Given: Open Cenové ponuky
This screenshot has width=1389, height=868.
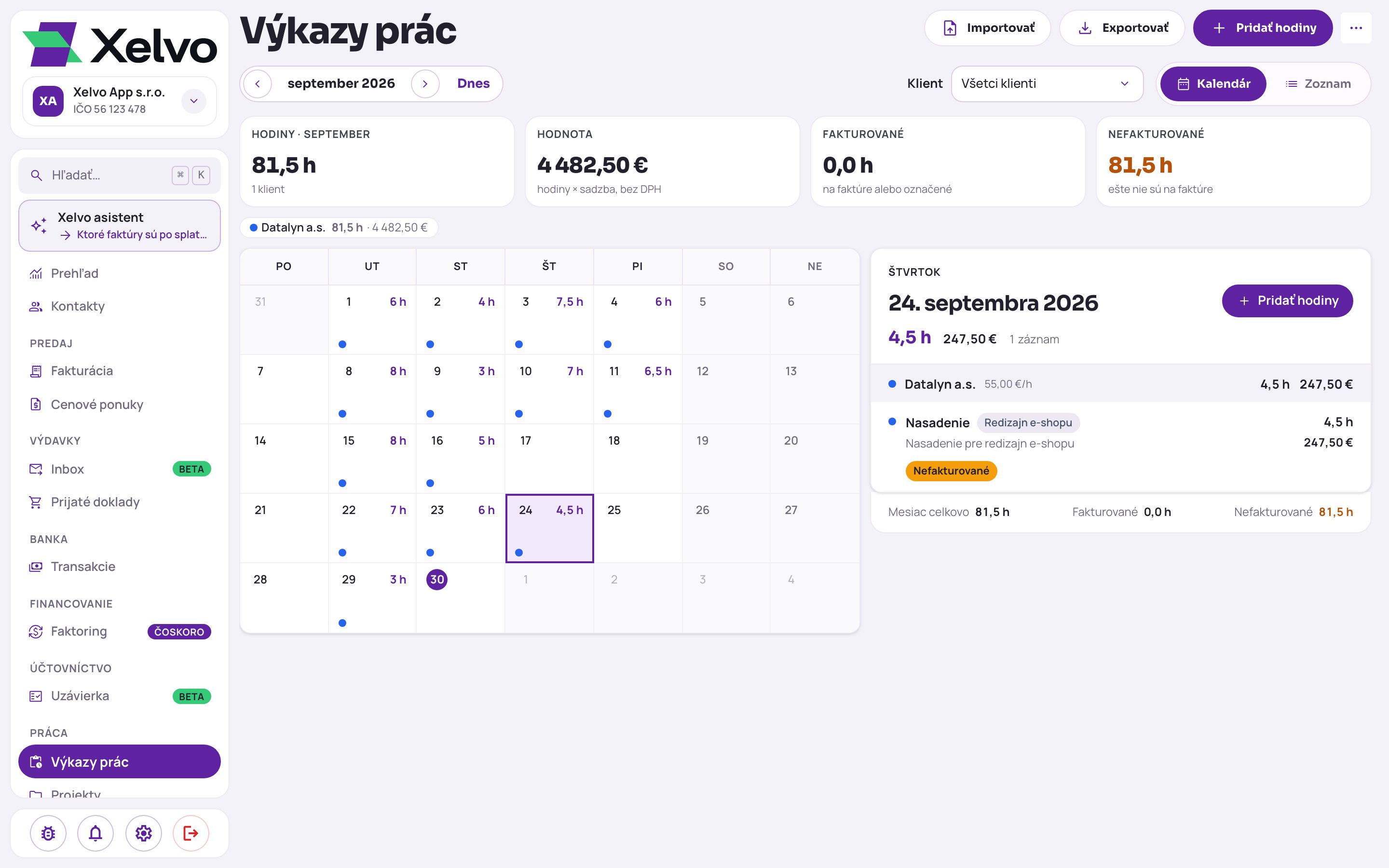Looking at the screenshot, I should coord(120,404).
